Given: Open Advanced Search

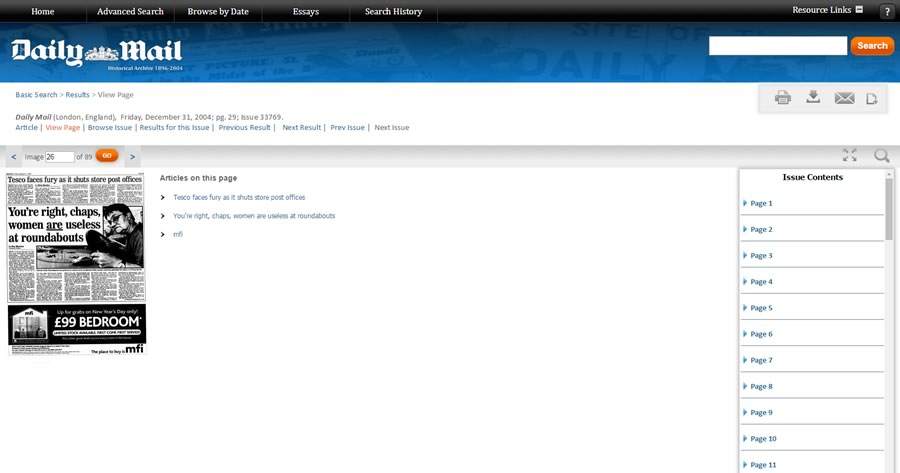Looking at the screenshot, I should [130, 11].
